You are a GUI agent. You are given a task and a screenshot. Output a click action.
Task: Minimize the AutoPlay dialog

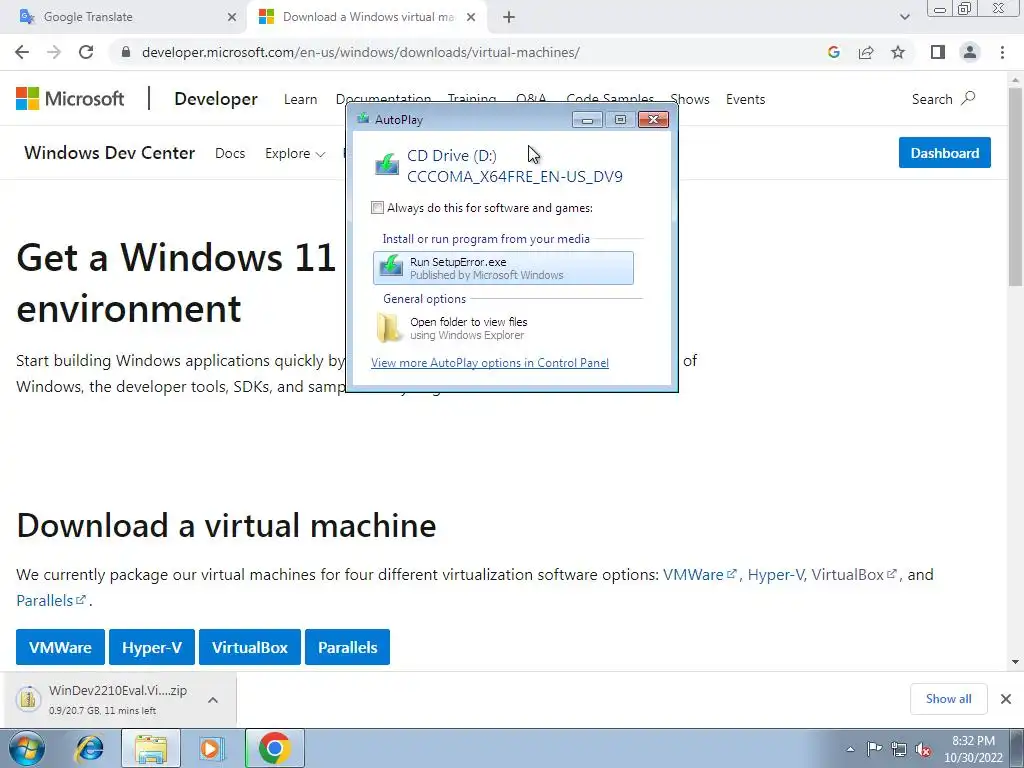pos(587,120)
